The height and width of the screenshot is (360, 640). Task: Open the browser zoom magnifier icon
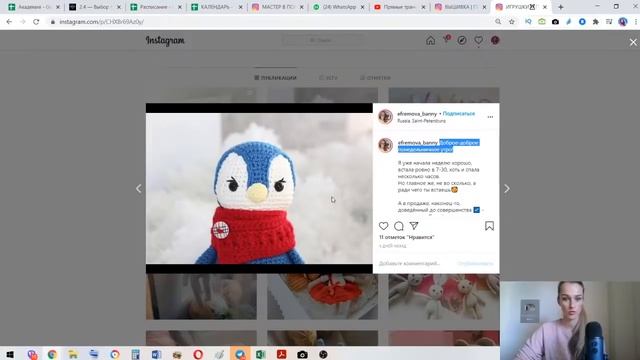pos(498,22)
